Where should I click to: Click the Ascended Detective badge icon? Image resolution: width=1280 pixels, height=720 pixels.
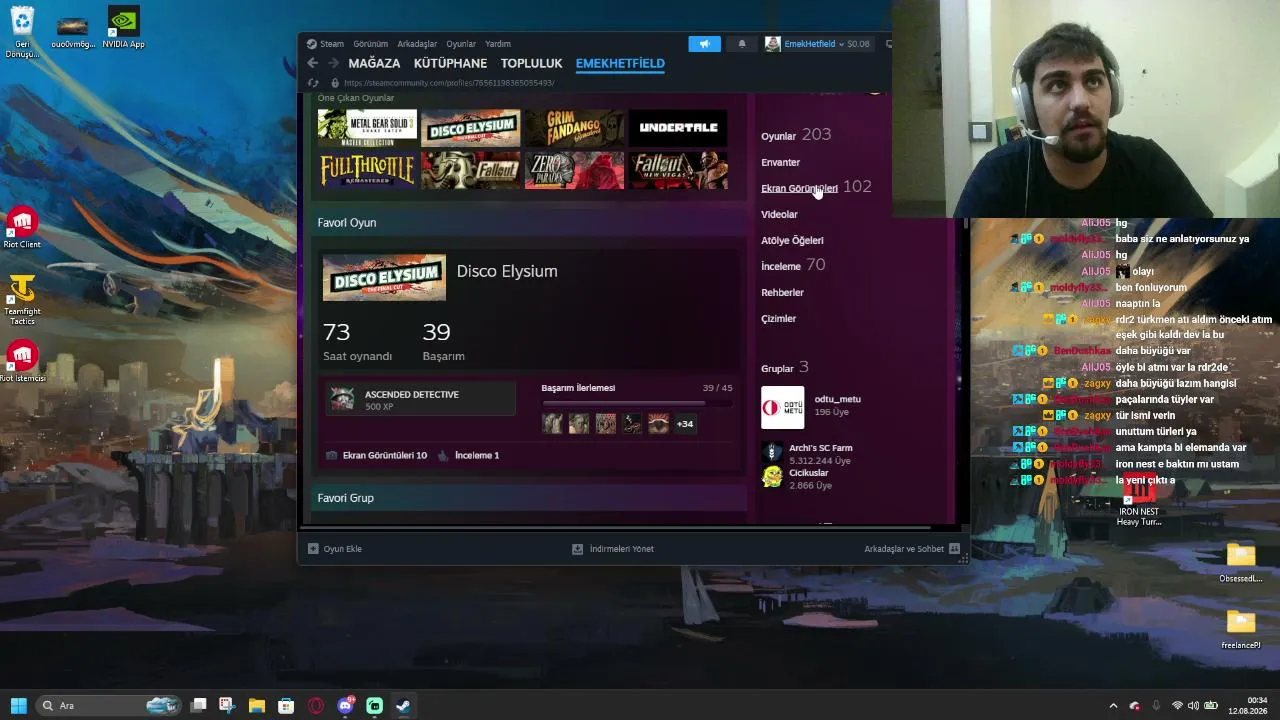coord(342,399)
